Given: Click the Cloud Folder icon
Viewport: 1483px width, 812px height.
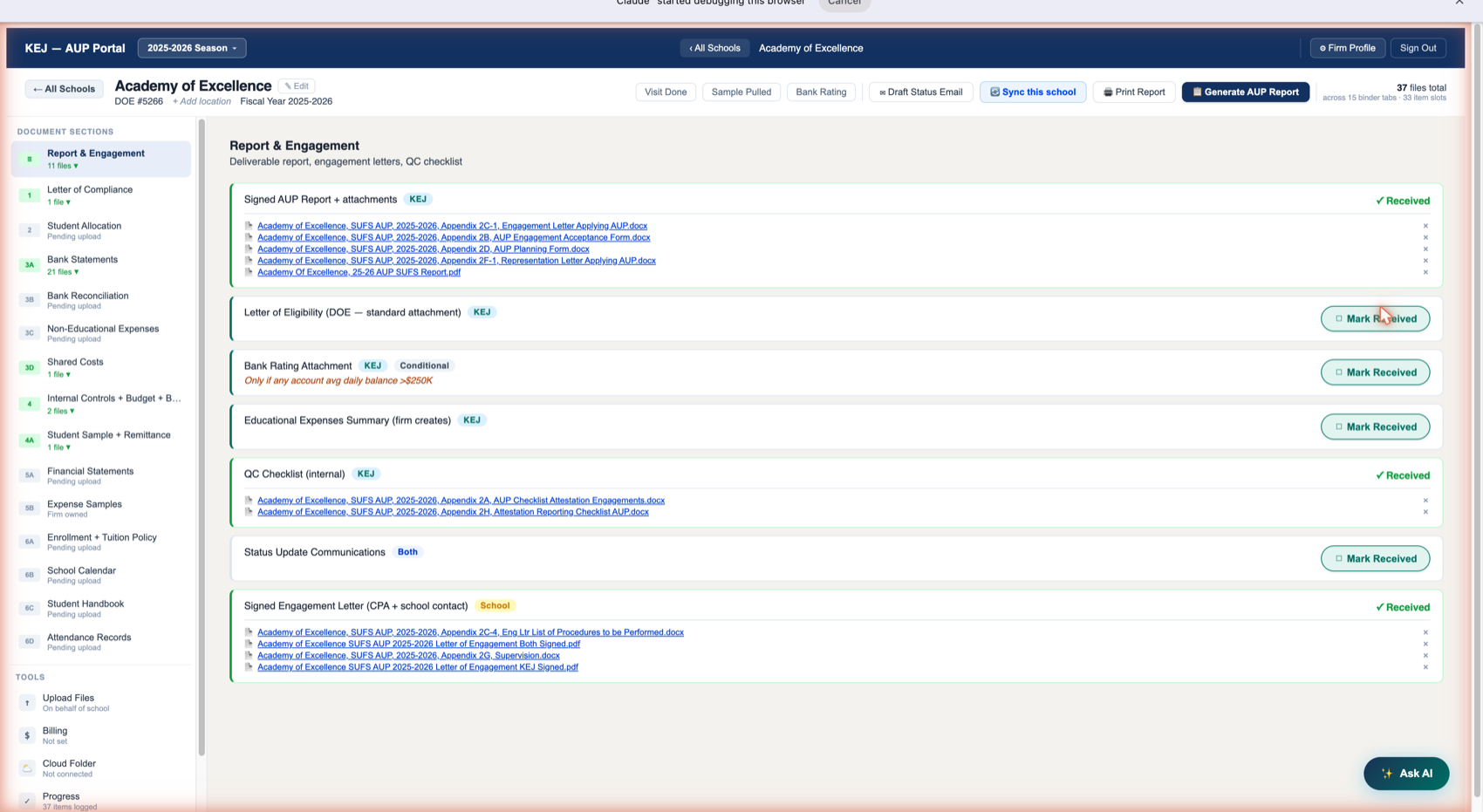Looking at the screenshot, I should point(27,768).
